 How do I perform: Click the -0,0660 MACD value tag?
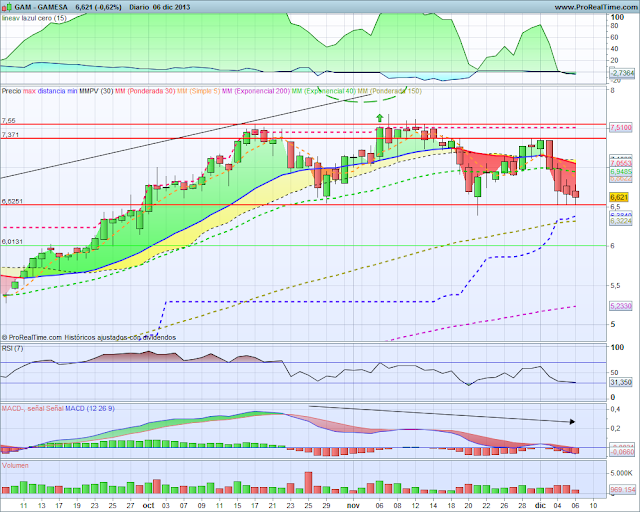(622, 452)
